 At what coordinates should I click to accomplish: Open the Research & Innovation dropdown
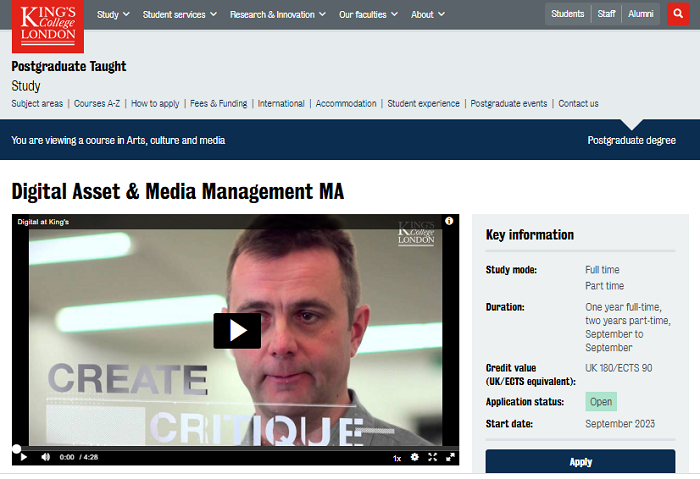pyautogui.click(x=278, y=14)
